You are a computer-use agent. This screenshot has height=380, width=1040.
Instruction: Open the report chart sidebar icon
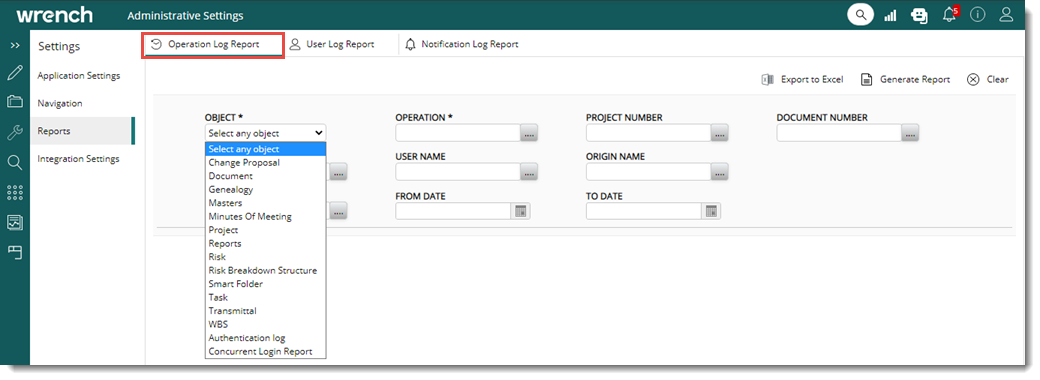pyautogui.click(x=15, y=222)
